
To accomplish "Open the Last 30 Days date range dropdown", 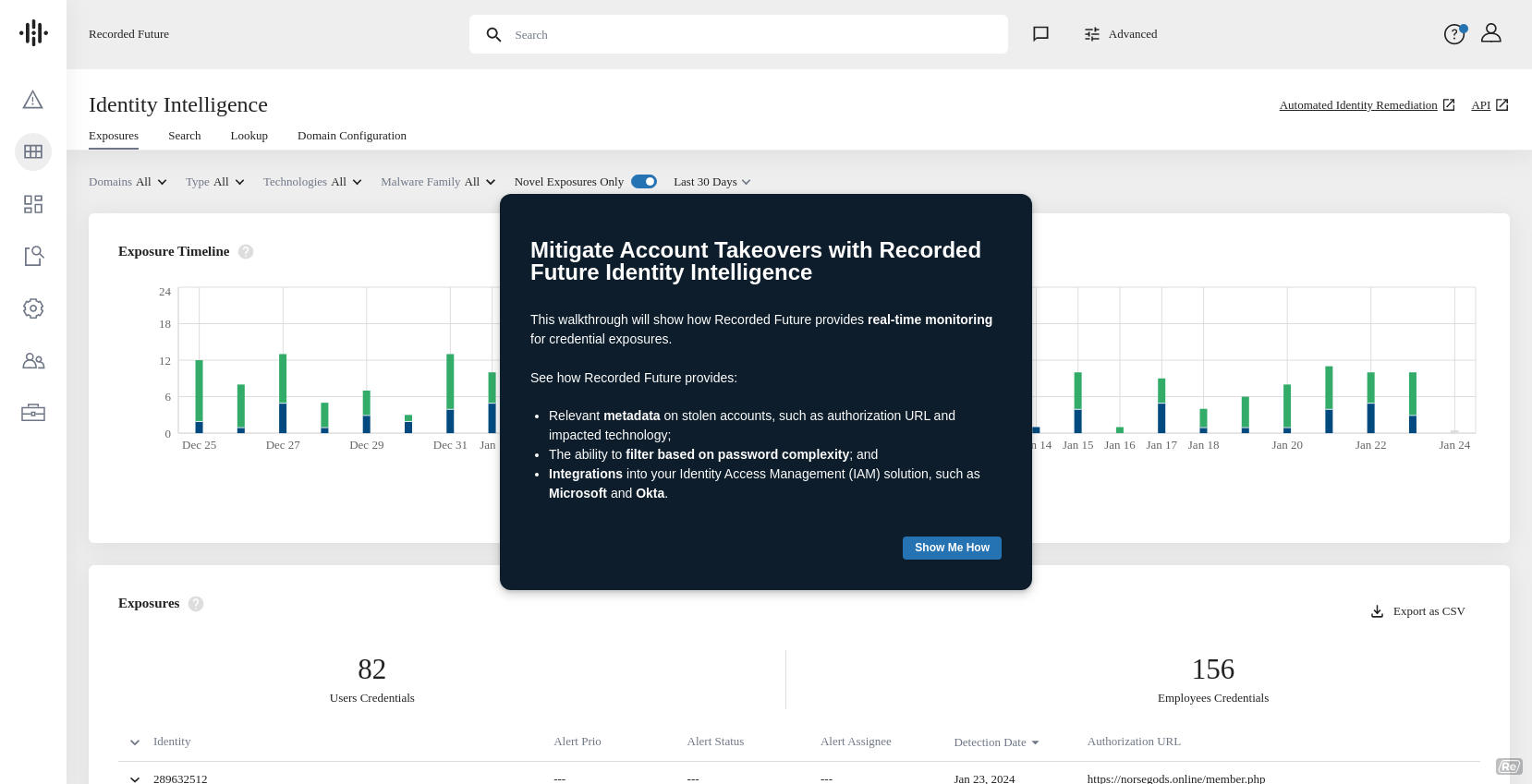I will 711,182.
